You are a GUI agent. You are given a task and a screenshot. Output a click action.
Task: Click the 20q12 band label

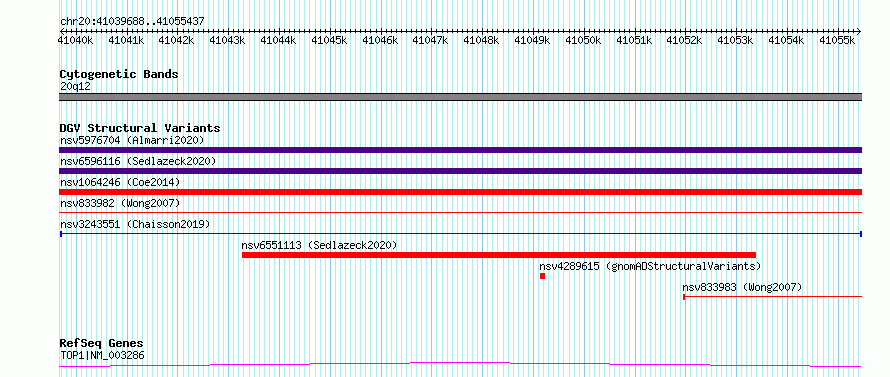[x=75, y=87]
